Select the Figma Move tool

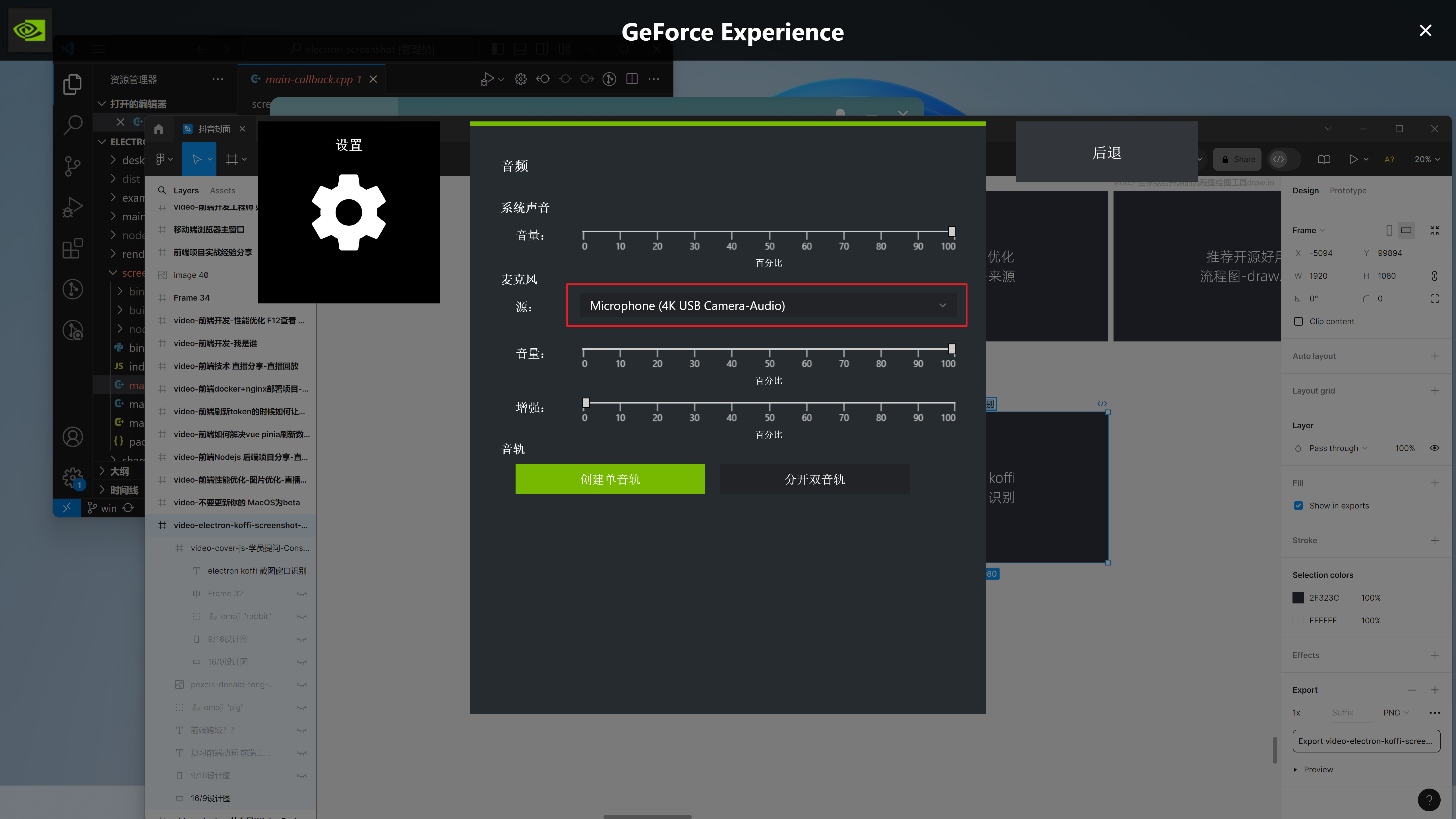tap(196, 159)
